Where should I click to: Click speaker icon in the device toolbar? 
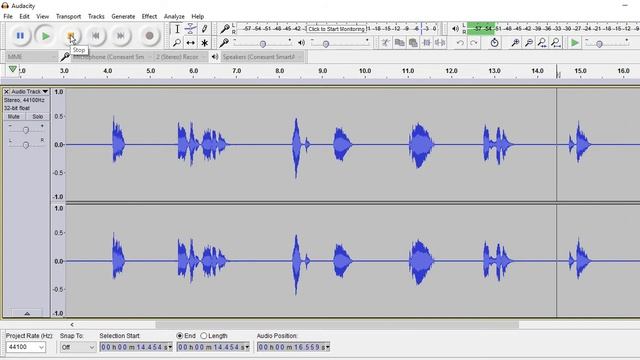(215, 57)
